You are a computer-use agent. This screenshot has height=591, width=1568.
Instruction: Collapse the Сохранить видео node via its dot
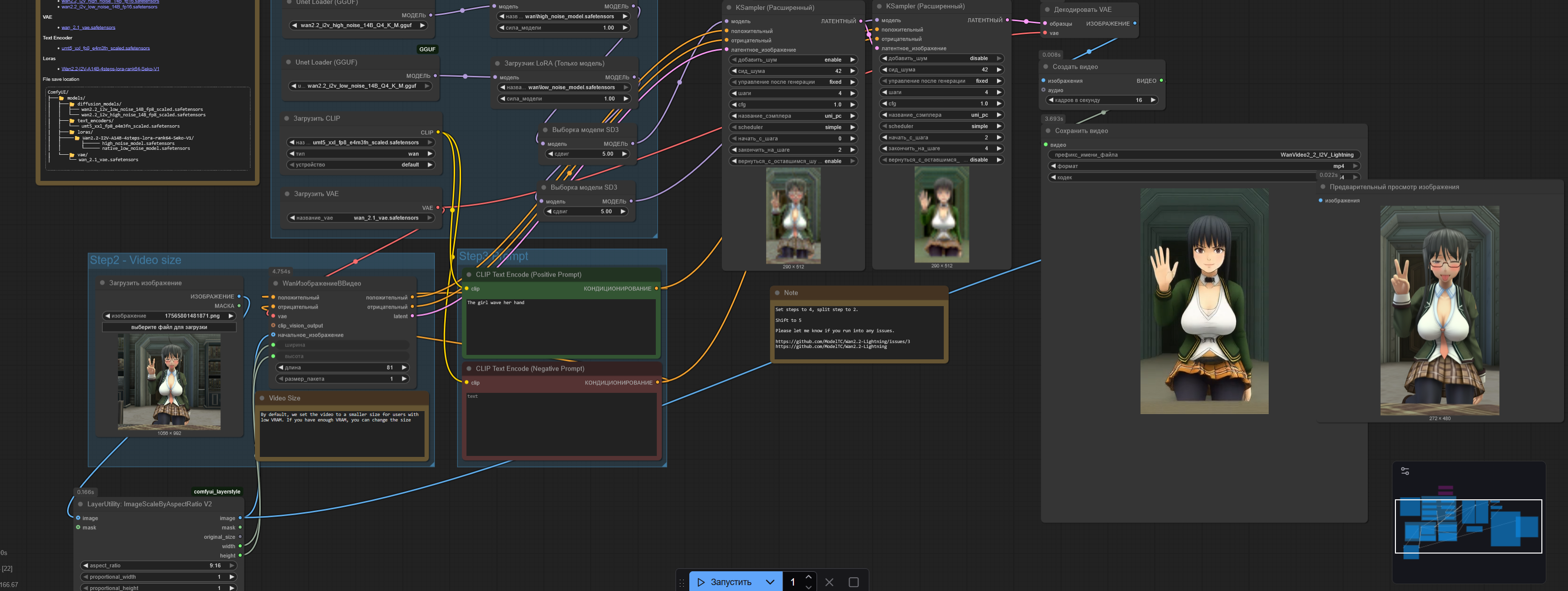(x=1048, y=131)
